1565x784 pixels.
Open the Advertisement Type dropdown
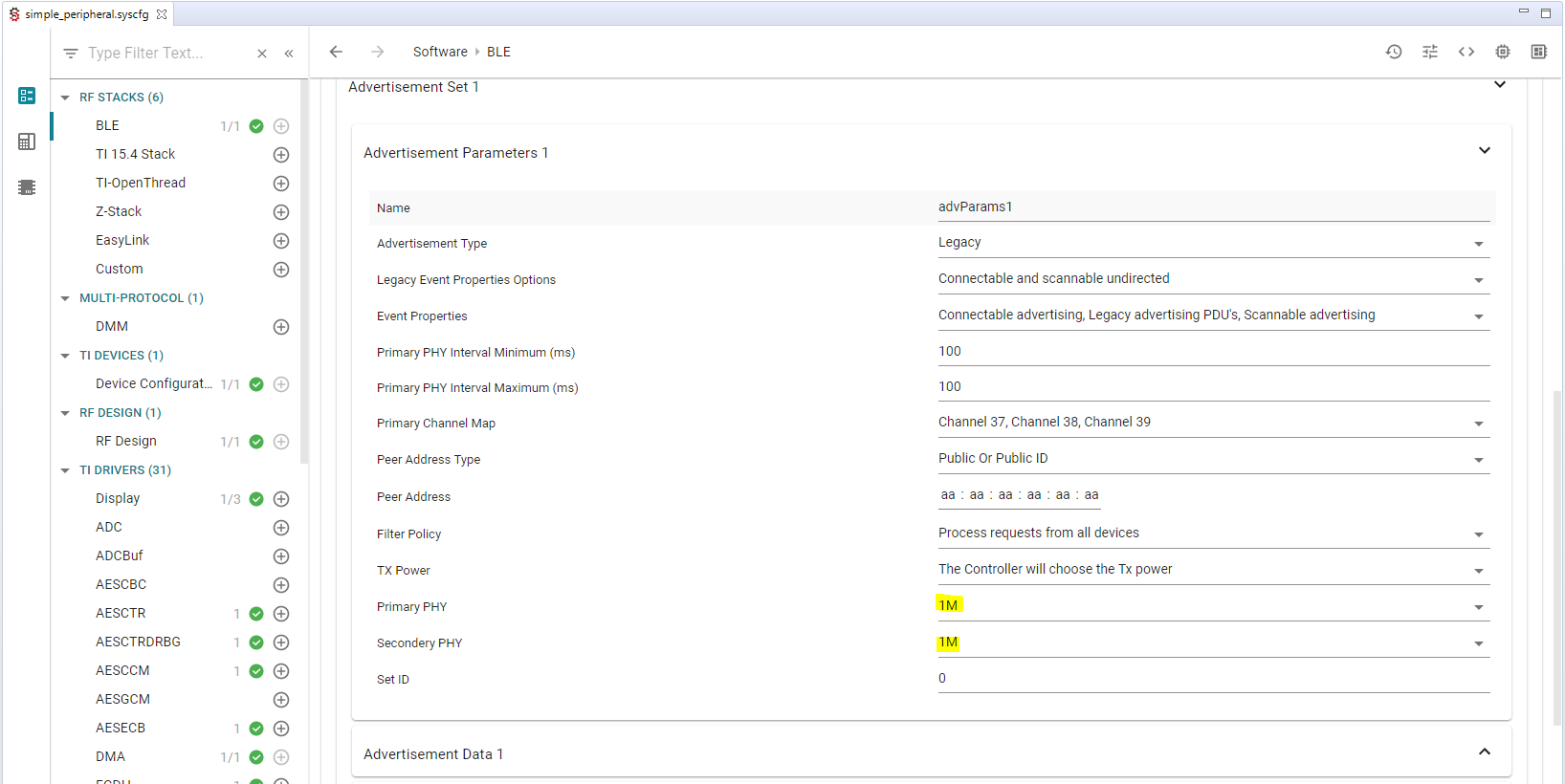pos(1212,243)
